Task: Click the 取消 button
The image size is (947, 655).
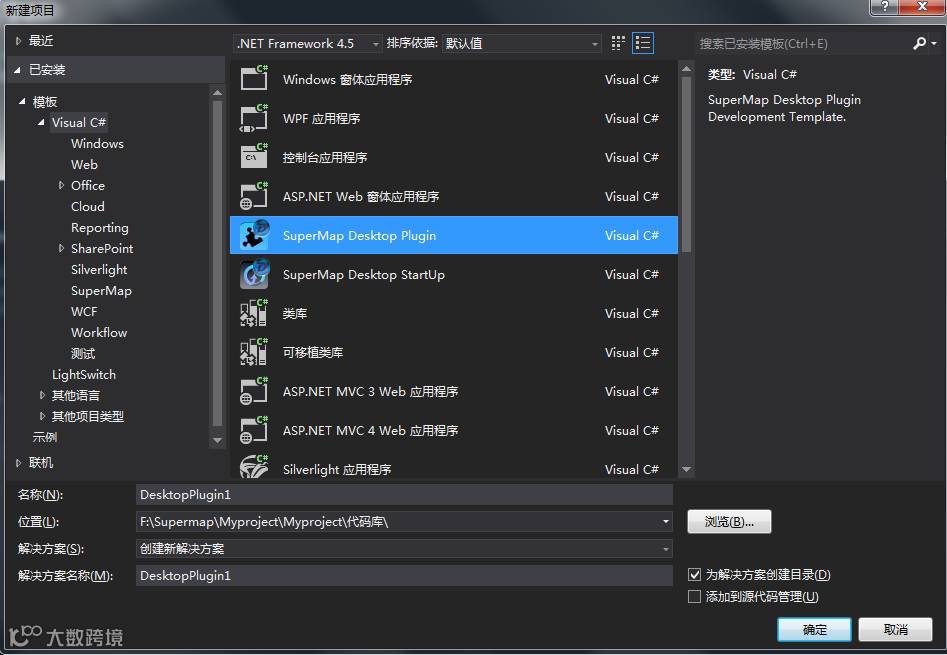Action: [x=895, y=630]
